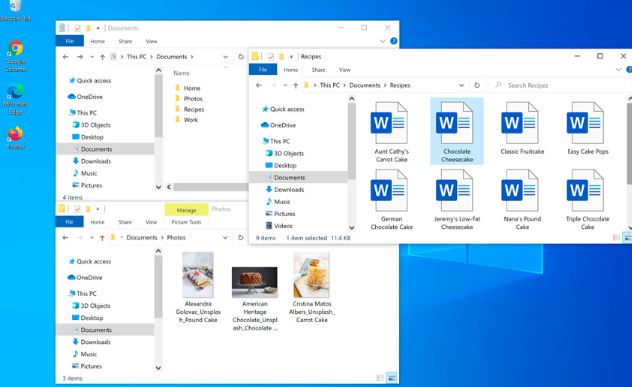The width and height of the screenshot is (632, 387).
Task: Click Back arrow in Recipes window
Action: pos(259,85)
